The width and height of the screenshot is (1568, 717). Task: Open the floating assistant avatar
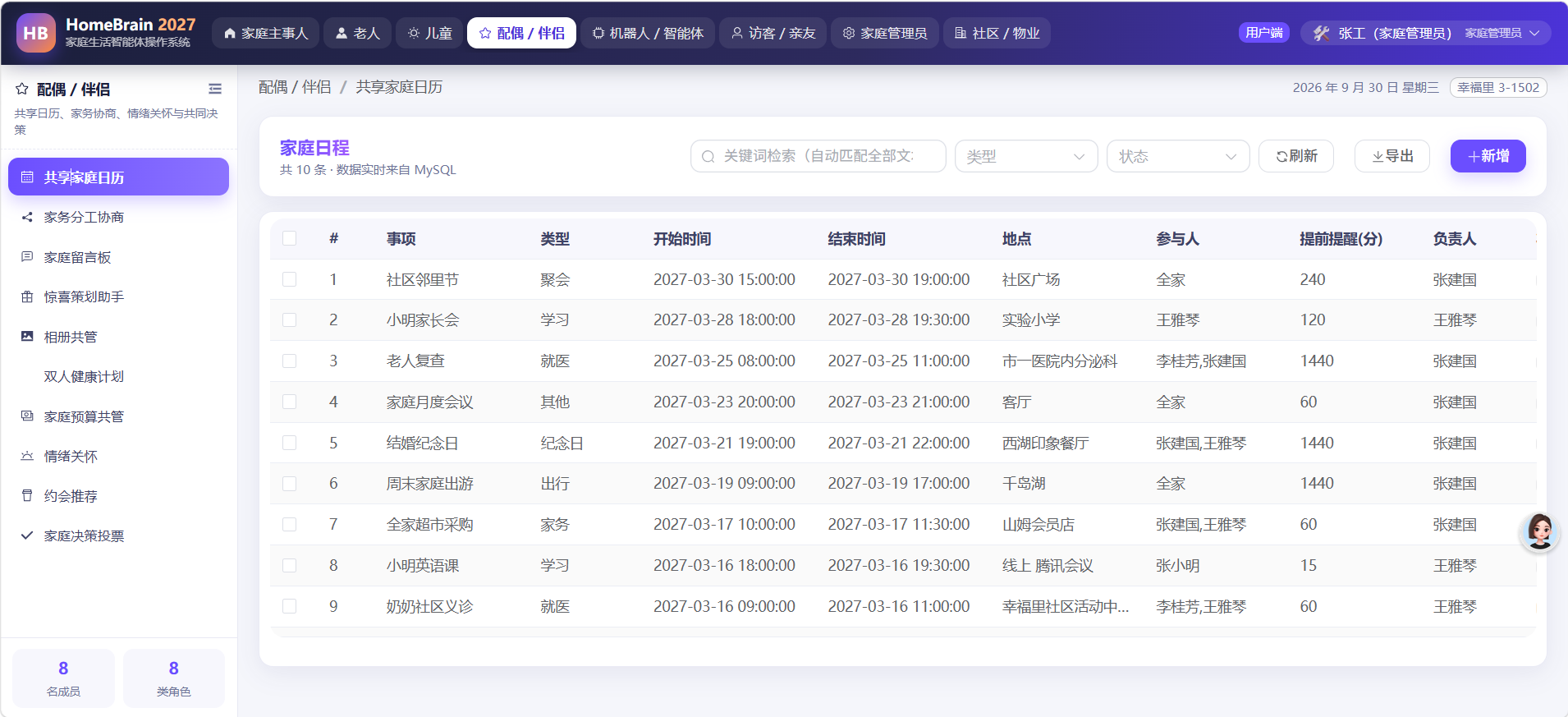(x=1539, y=532)
